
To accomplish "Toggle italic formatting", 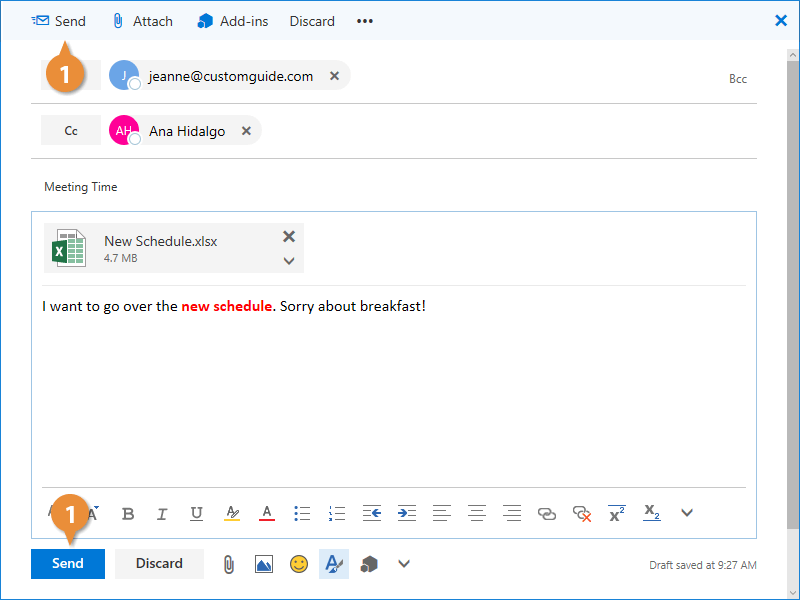I will click(x=162, y=513).
